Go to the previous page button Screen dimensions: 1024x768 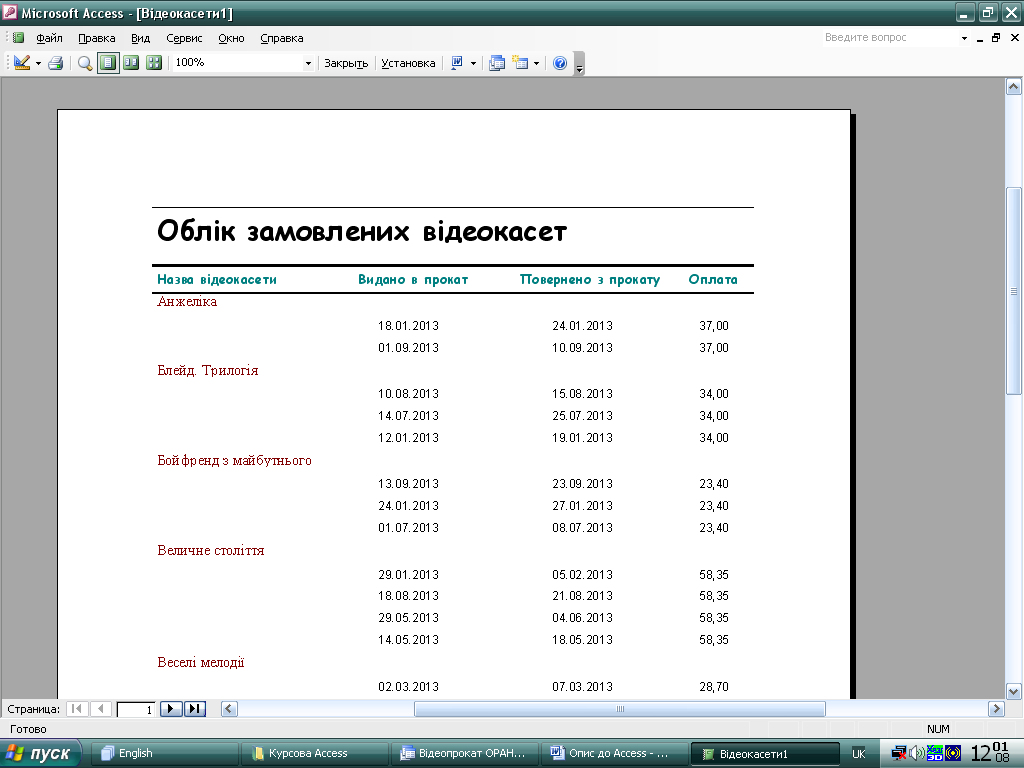pyautogui.click(x=101, y=709)
